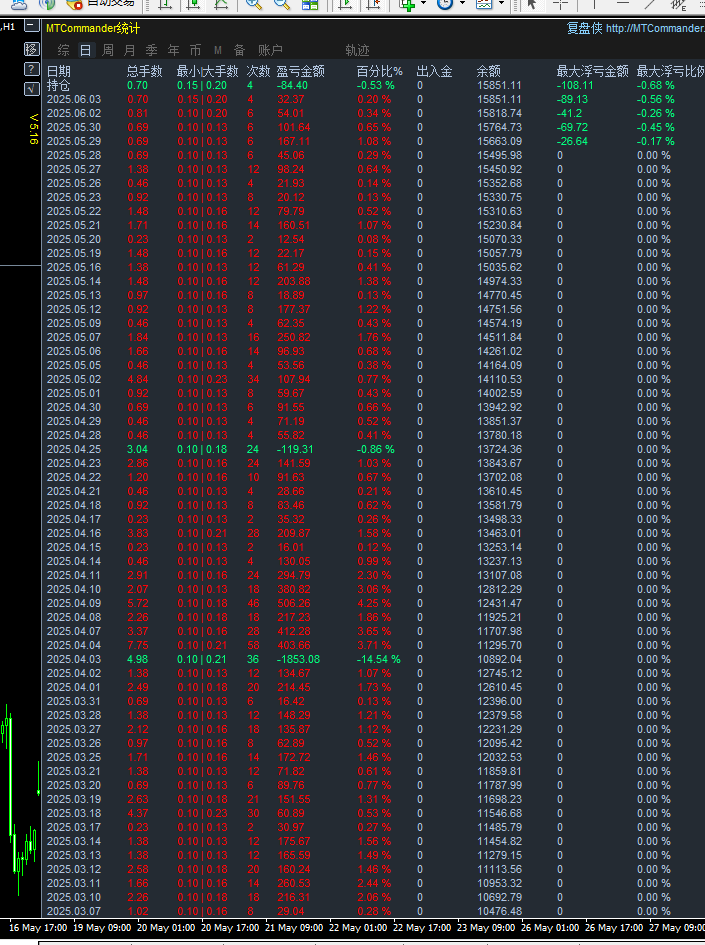Switch to the 日 daily tab
The image size is (705, 945).
86,51
